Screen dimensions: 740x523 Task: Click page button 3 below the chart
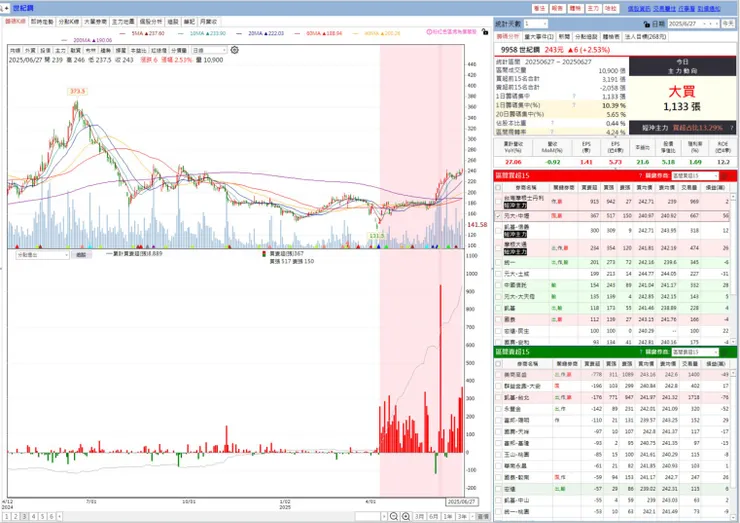pos(25,517)
